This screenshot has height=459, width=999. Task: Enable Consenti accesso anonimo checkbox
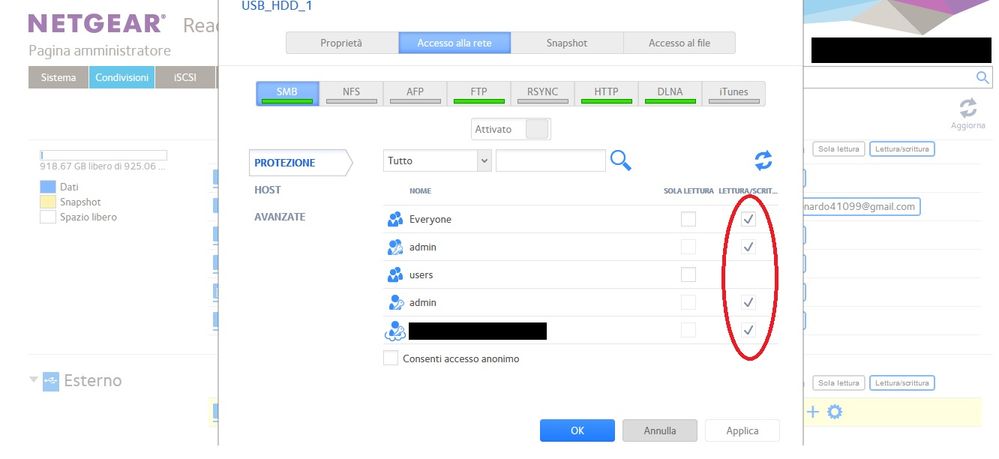(391, 358)
